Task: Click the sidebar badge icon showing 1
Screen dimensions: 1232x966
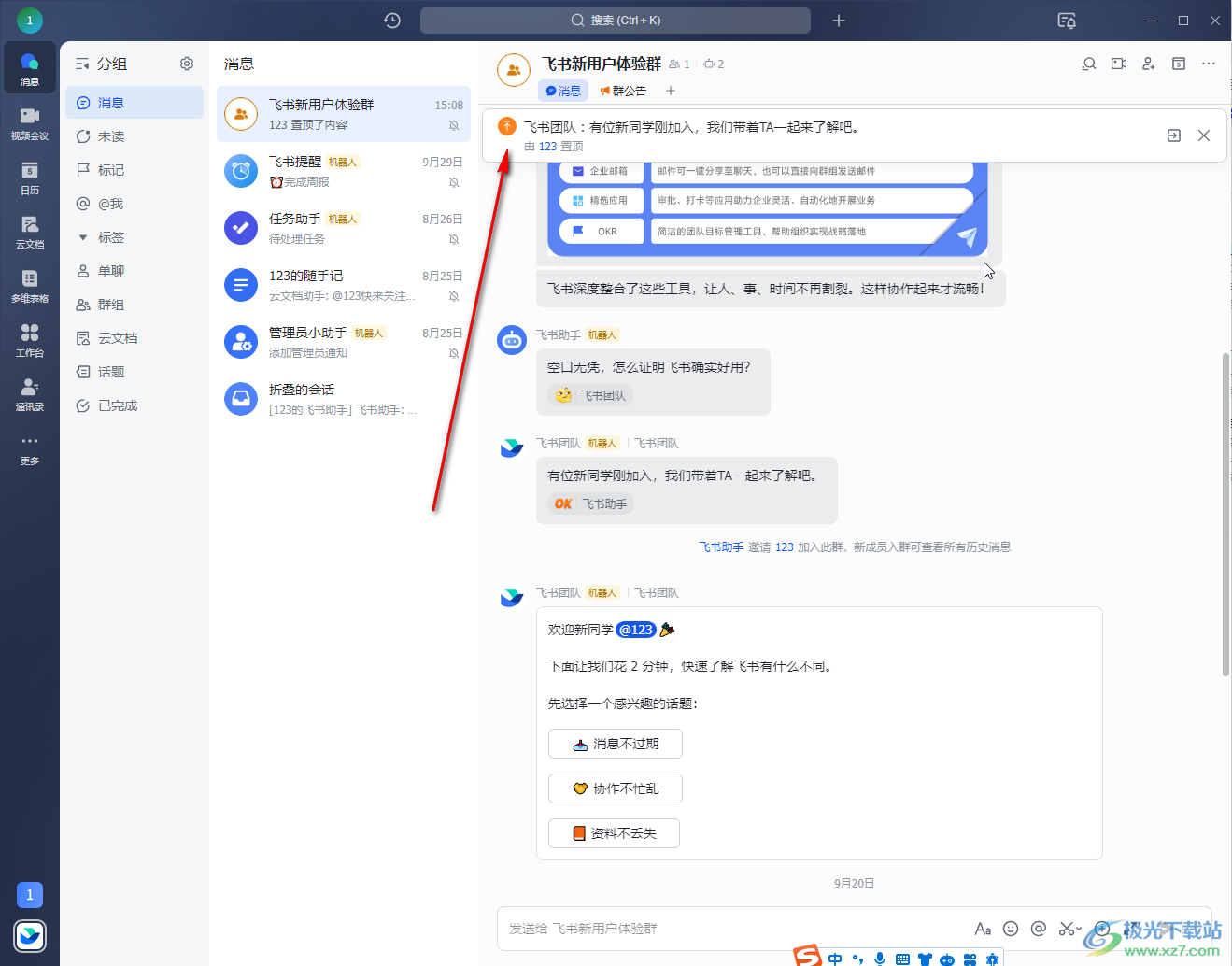Action: point(30,895)
